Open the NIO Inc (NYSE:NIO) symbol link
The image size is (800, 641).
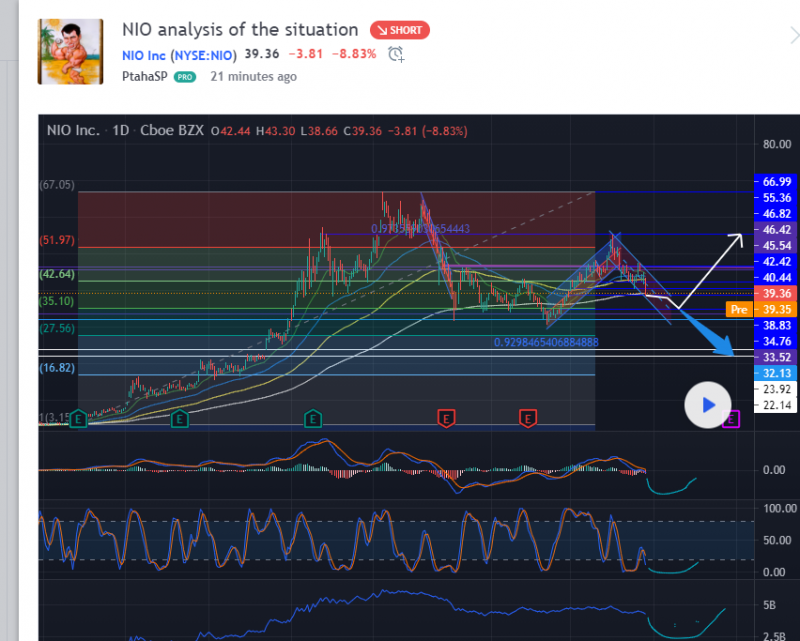click(x=179, y=54)
